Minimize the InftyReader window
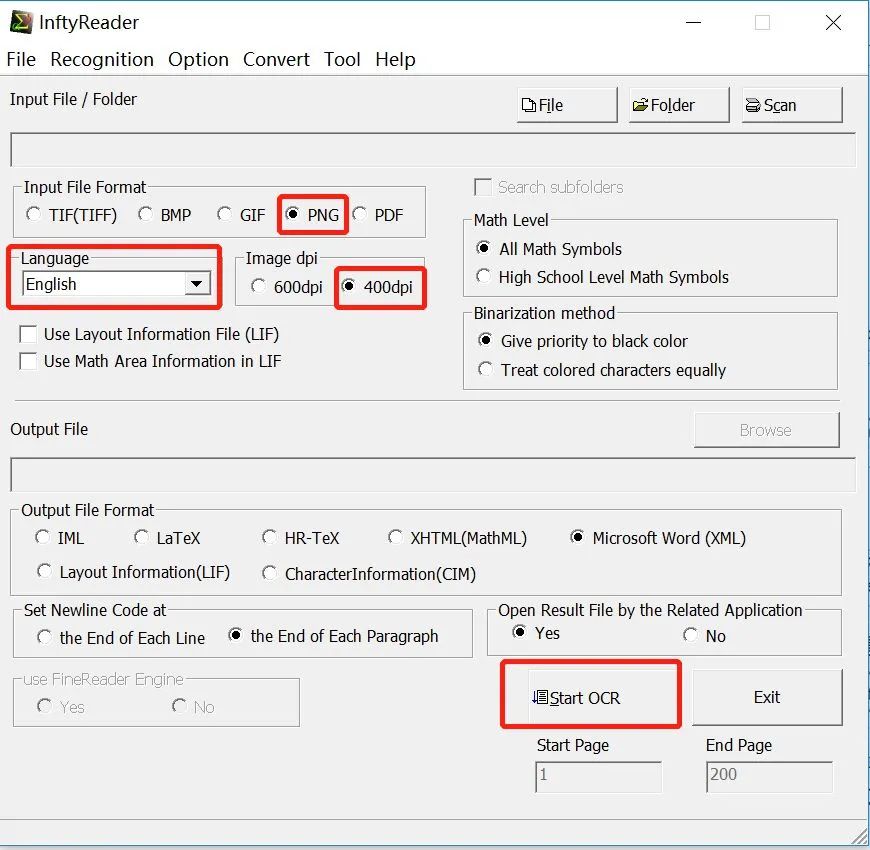The image size is (870, 850). click(x=694, y=23)
